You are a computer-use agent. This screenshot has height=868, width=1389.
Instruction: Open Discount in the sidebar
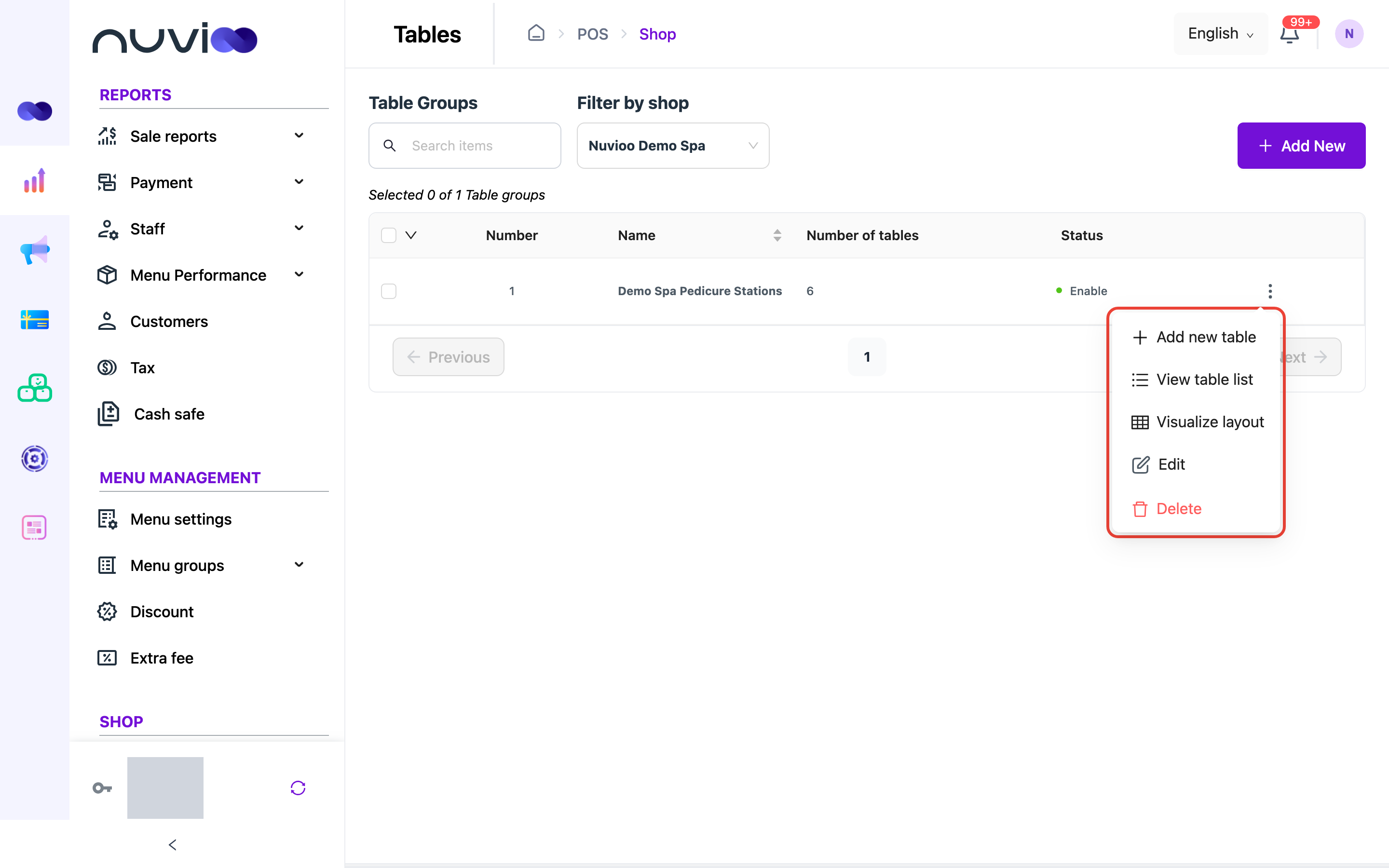(x=162, y=611)
